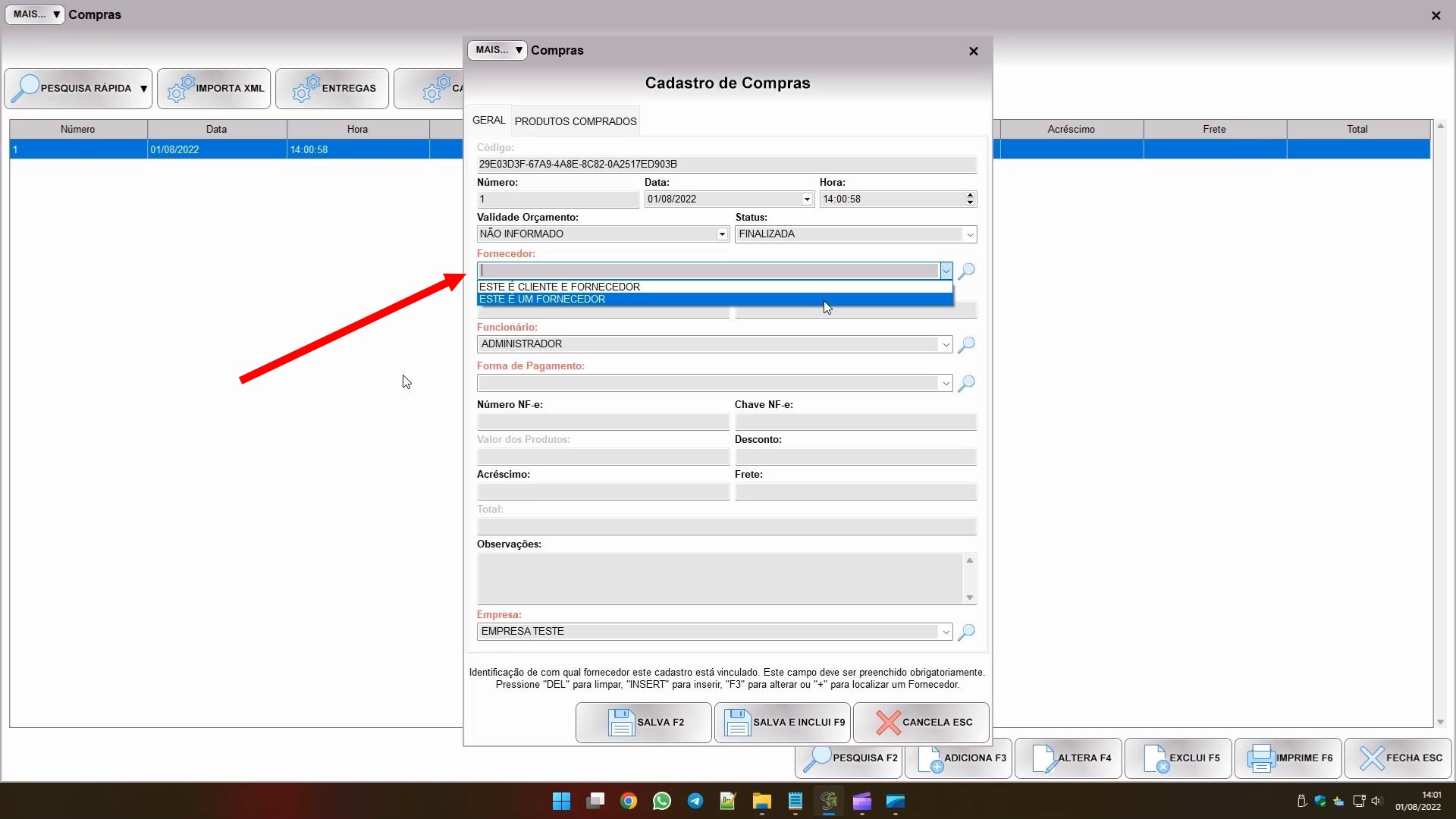Image resolution: width=1456 pixels, height=819 pixels.
Task: Click the Cancela ESC button
Action: [x=921, y=723]
